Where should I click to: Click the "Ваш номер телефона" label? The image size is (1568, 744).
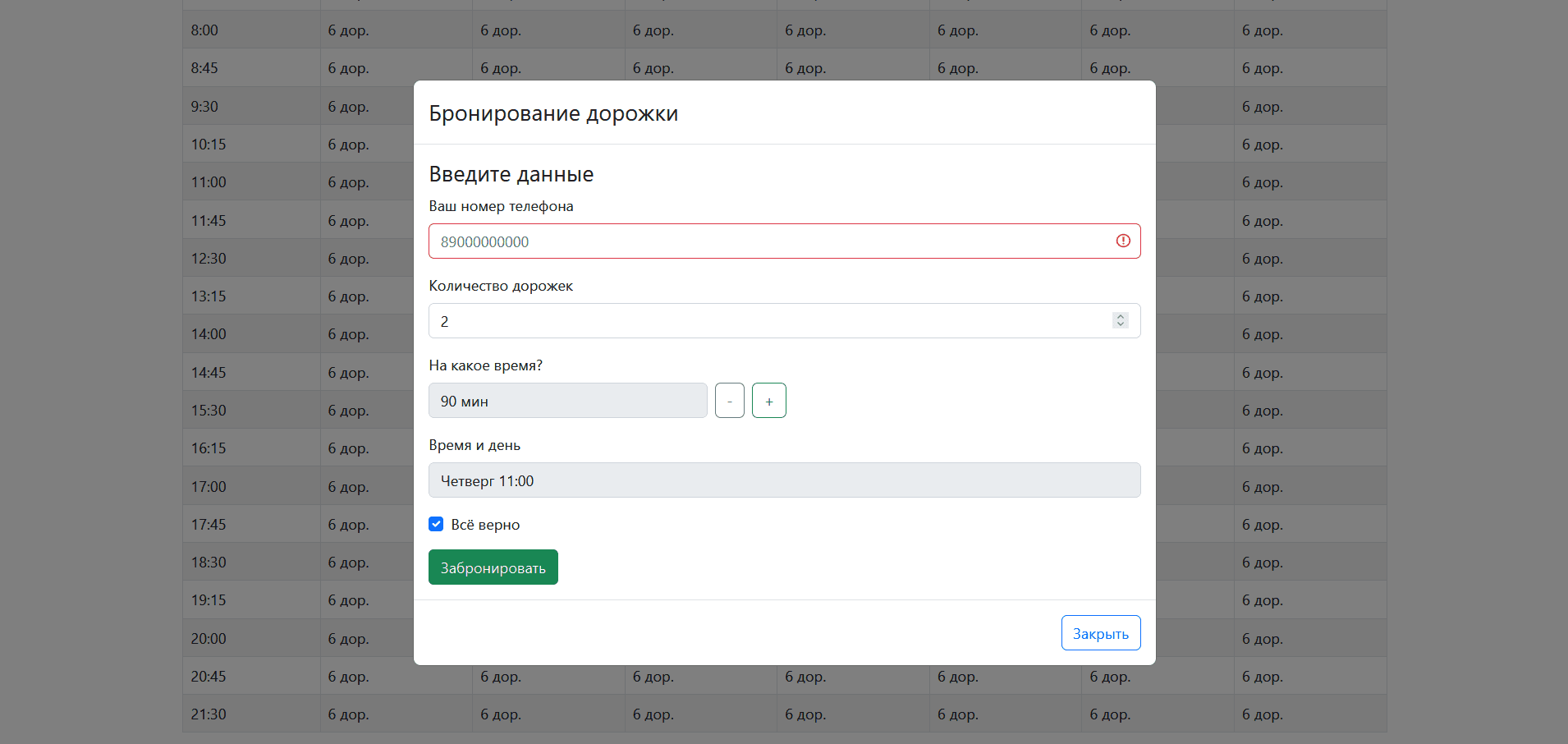[x=501, y=206]
